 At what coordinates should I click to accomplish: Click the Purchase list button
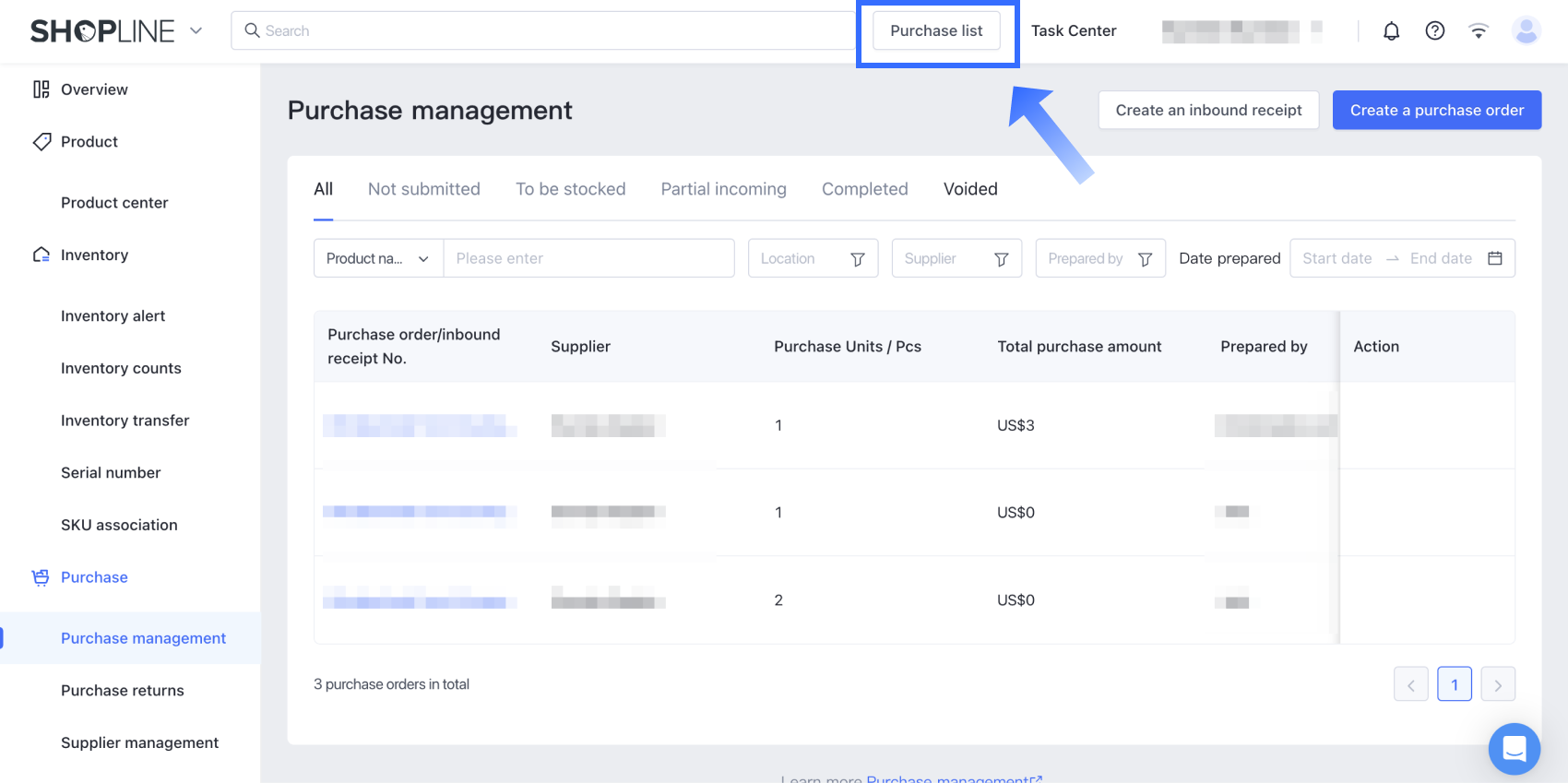pos(936,30)
